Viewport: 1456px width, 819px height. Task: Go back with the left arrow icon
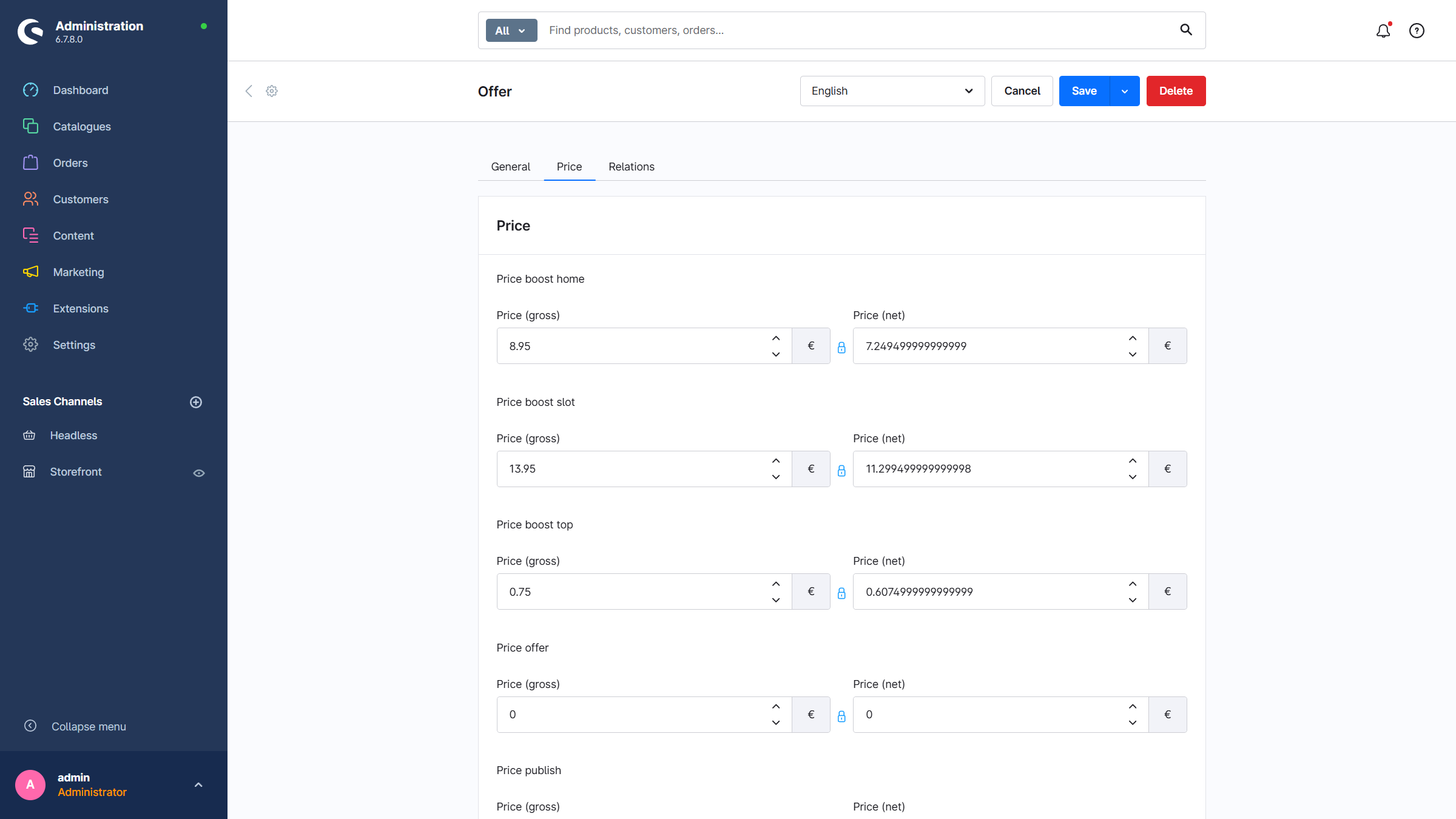(x=249, y=91)
